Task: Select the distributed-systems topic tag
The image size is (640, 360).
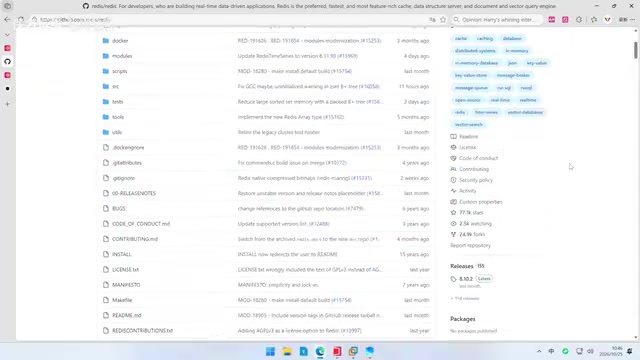Action: click(475, 51)
